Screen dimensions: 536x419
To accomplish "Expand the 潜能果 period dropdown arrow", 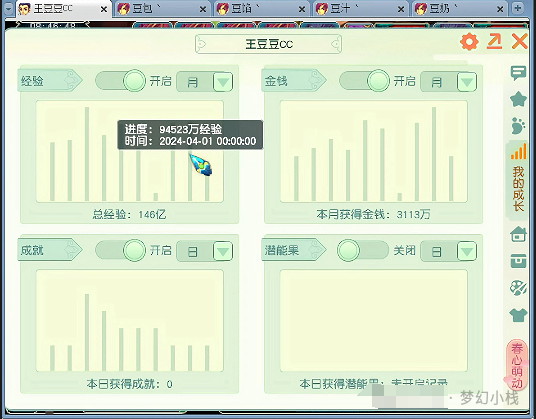I will coord(467,251).
